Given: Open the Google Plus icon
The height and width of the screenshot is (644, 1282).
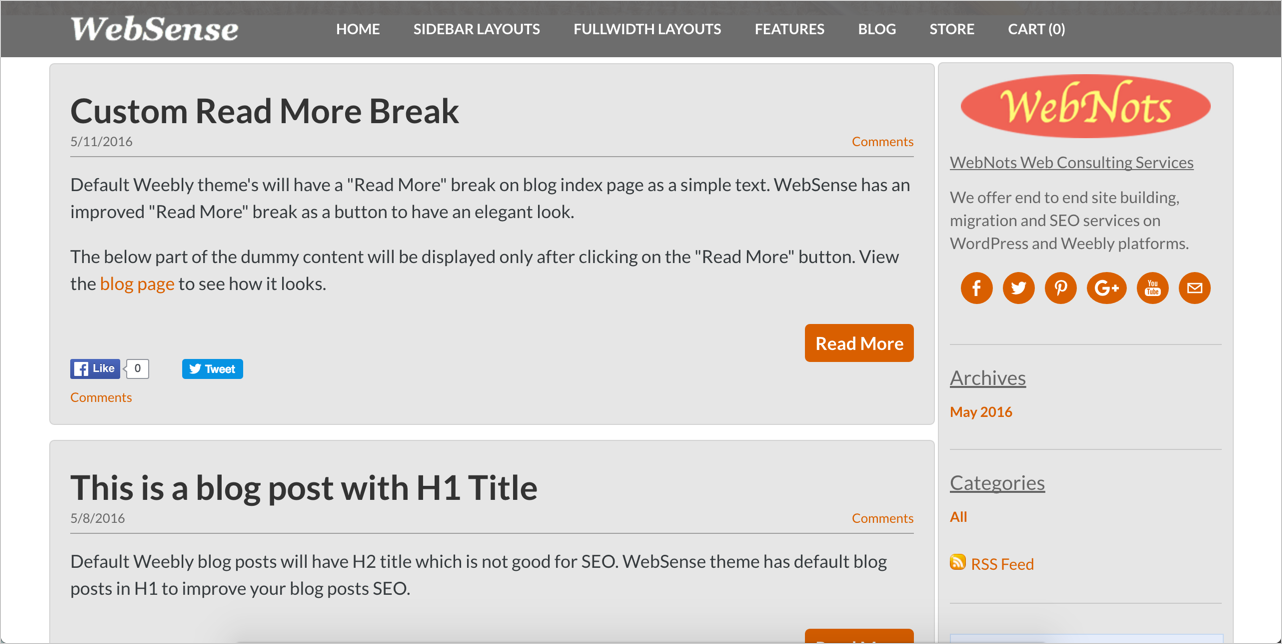Looking at the screenshot, I should (x=1106, y=288).
